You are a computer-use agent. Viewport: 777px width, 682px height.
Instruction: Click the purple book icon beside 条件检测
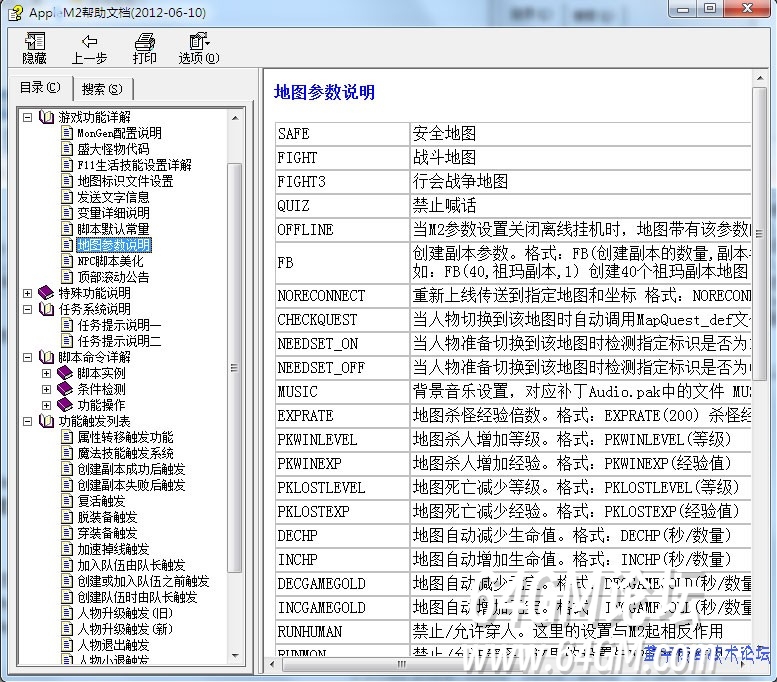coord(65,389)
